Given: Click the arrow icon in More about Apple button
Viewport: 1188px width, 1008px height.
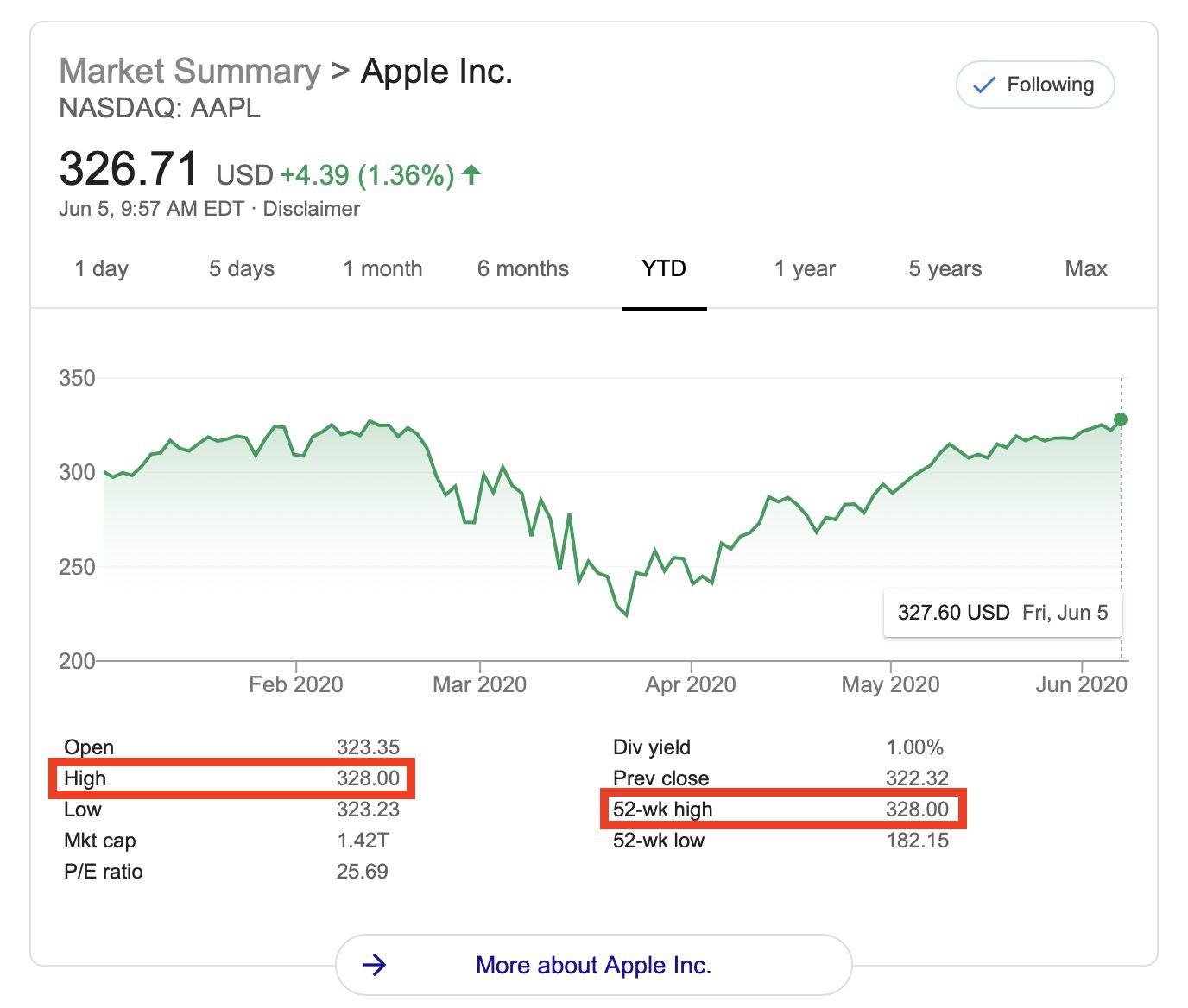Looking at the screenshot, I should pos(376,965).
